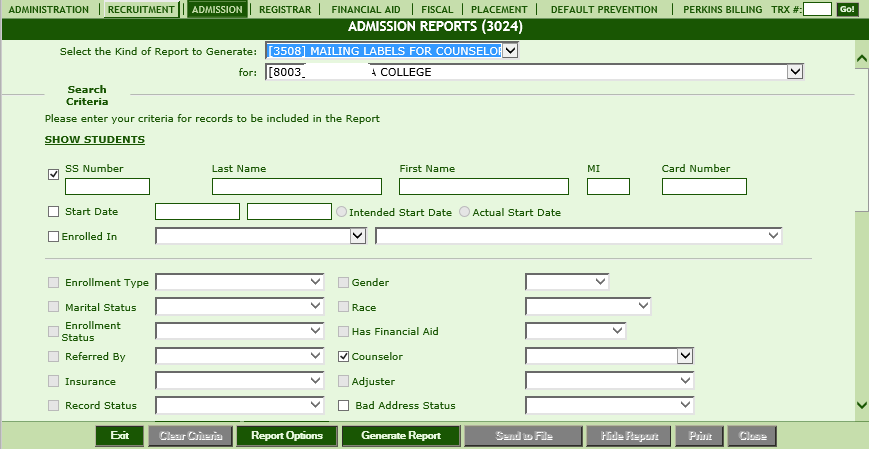Click the Last Name input field
The image size is (869, 449).
click(x=297, y=186)
